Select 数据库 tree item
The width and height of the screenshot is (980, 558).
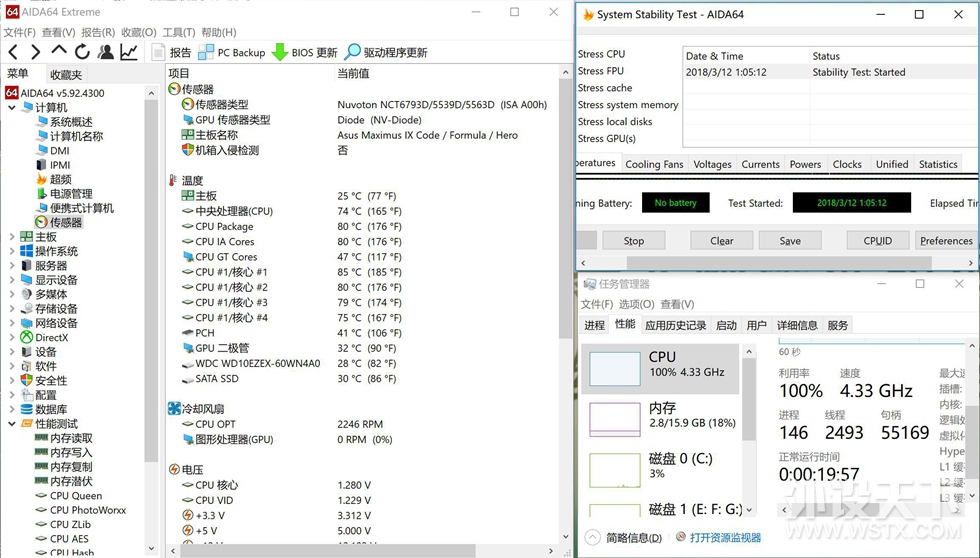(44, 409)
